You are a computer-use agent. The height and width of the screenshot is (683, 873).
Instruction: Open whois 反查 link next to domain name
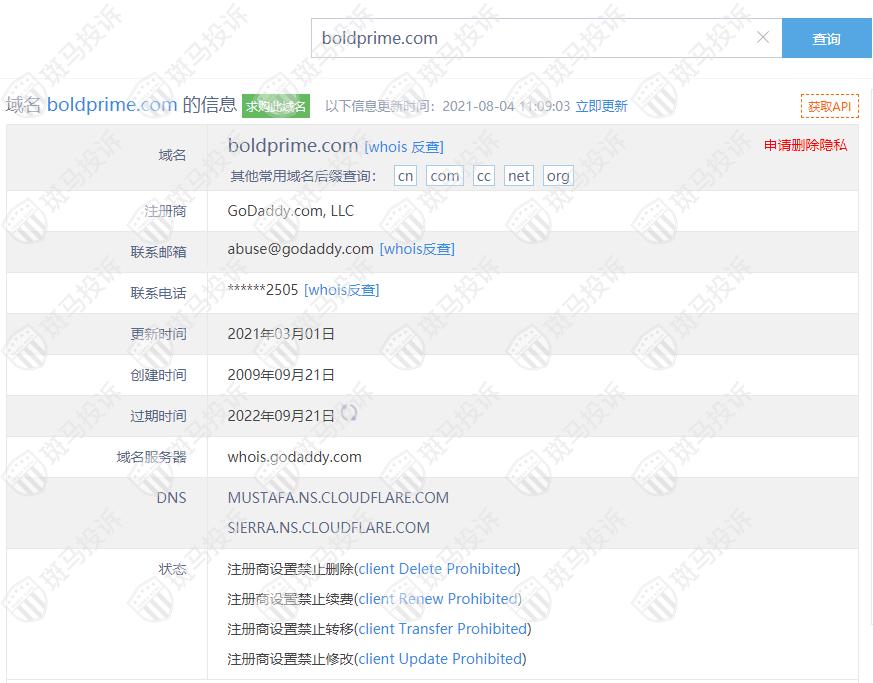[x=404, y=147]
